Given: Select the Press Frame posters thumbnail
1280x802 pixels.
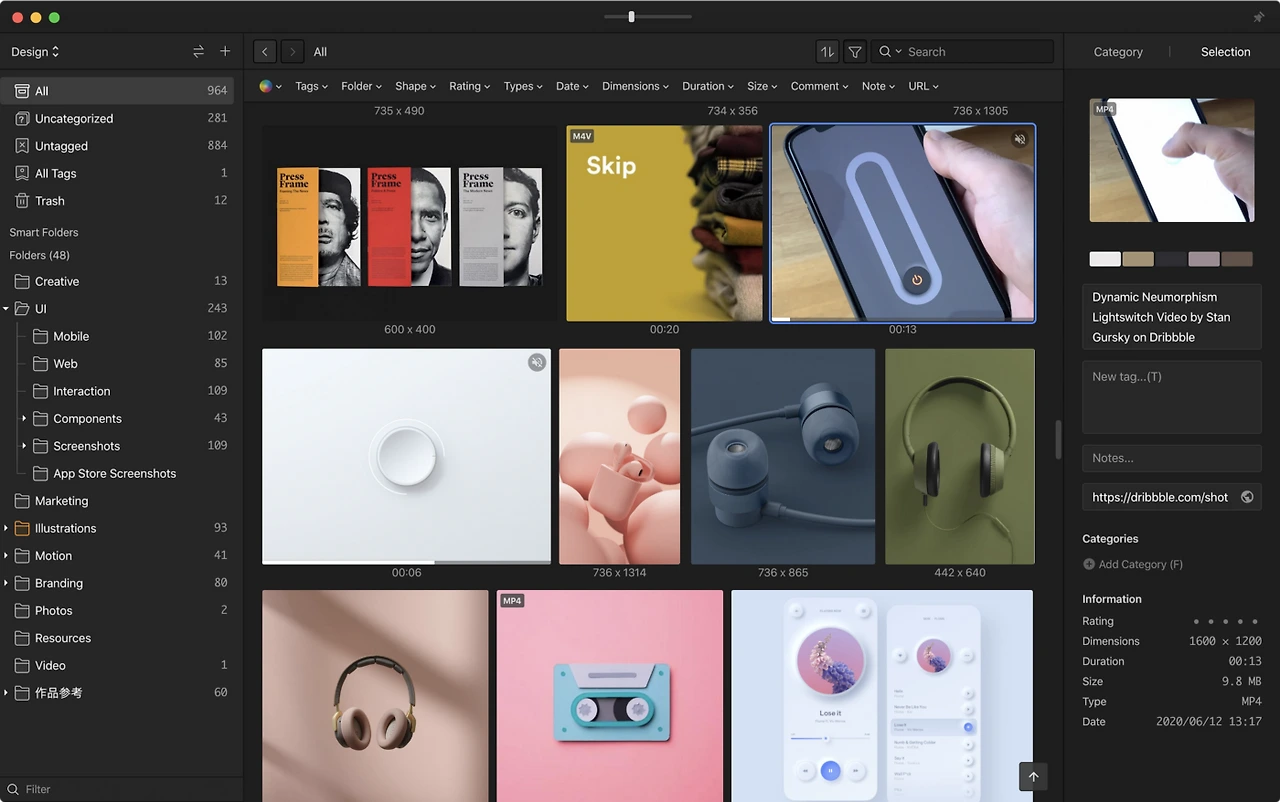Looking at the screenshot, I should coord(410,223).
